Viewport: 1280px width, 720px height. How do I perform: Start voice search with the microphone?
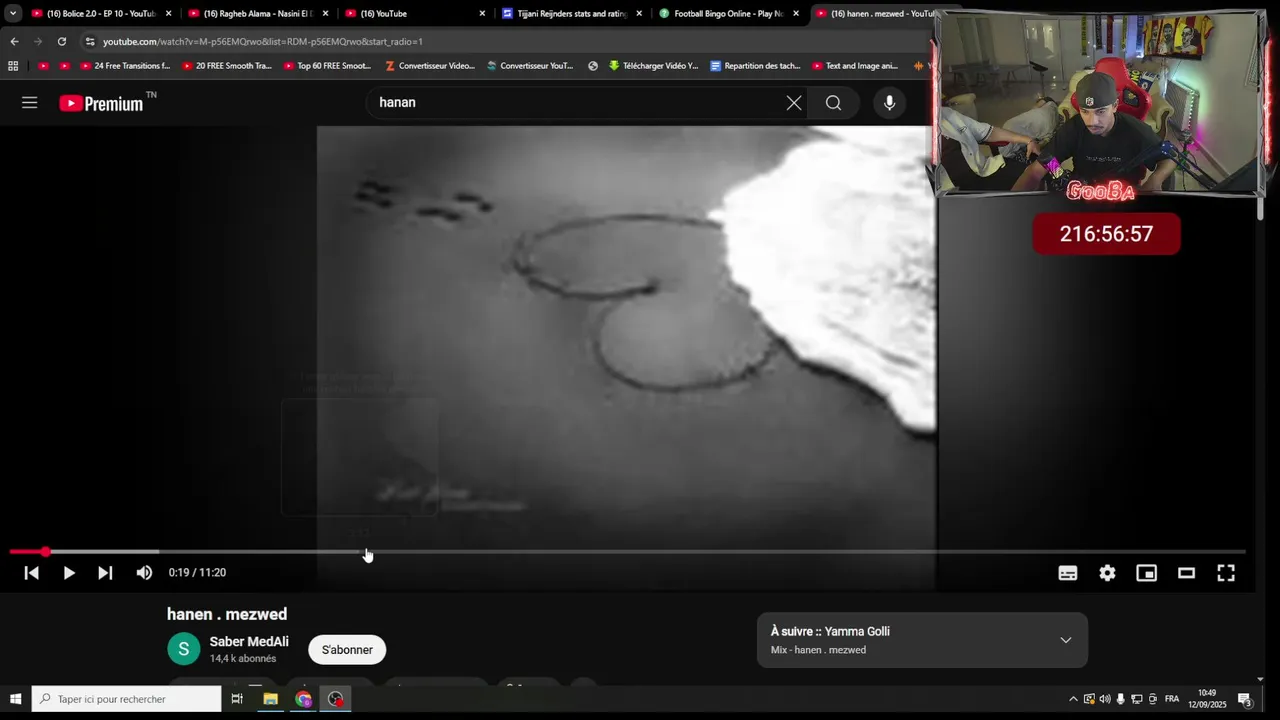[x=889, y=102]
